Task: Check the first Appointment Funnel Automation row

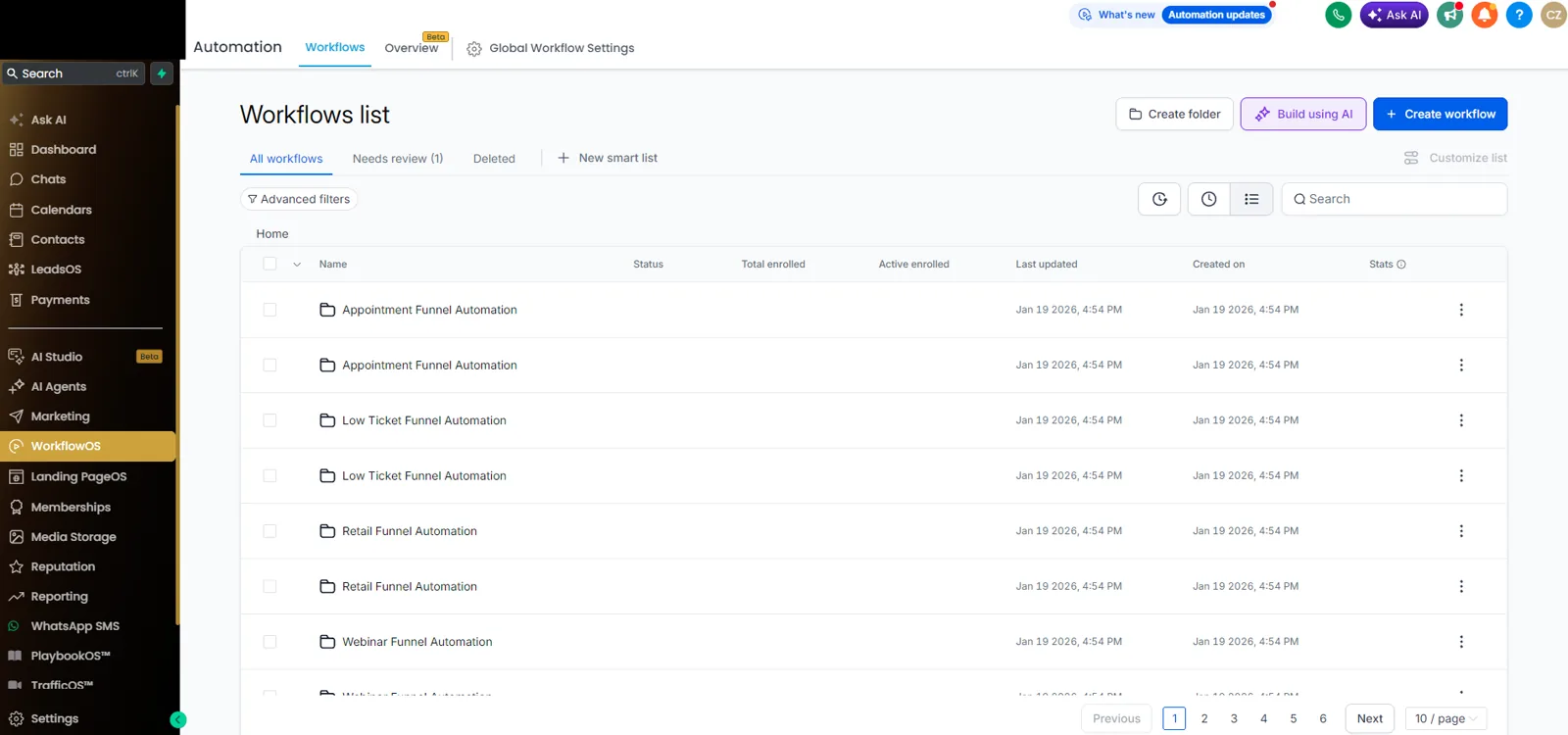Action: pyautogui.click(x=269, y=310)
